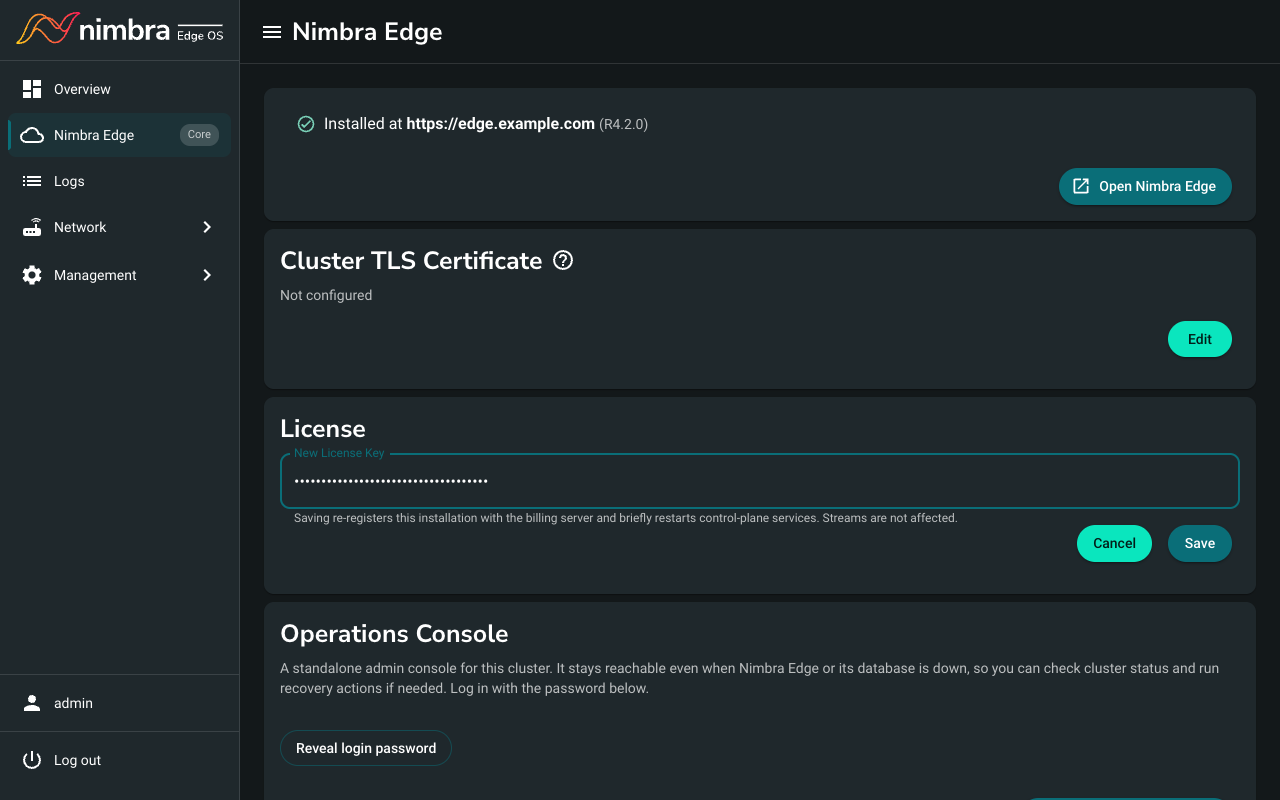The height and width of the screenshot is (800, 1280).
Task: Click the Nimbra Edge OS logo
Action: pyautogui.click(x=120, y=30)
